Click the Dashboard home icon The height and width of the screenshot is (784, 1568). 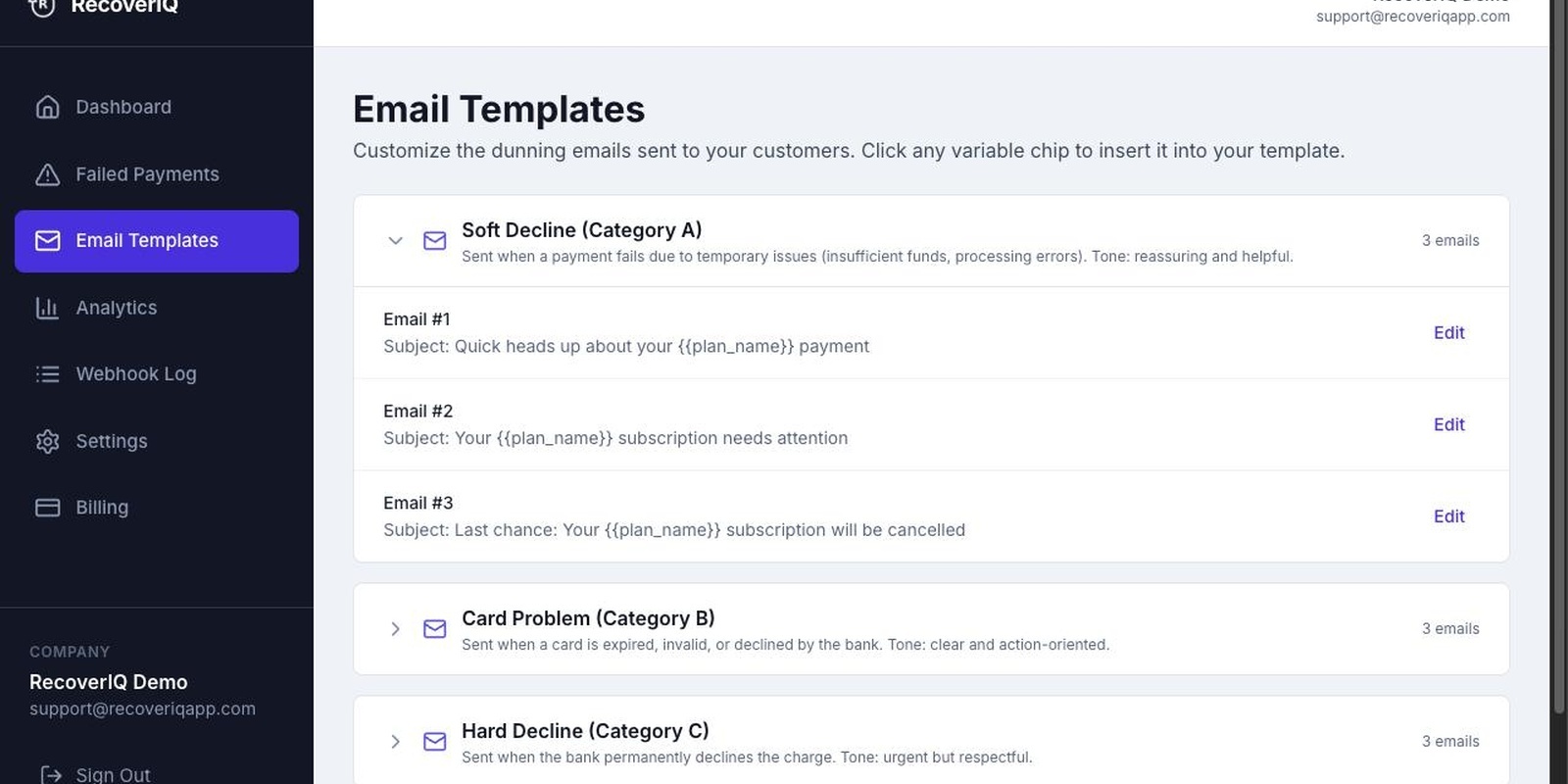(47, 107)
